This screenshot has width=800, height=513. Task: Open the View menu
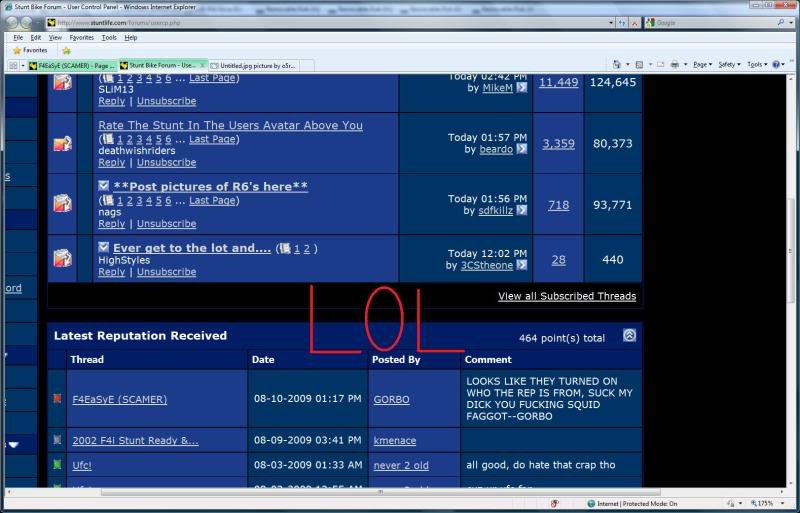coord(55,38)
